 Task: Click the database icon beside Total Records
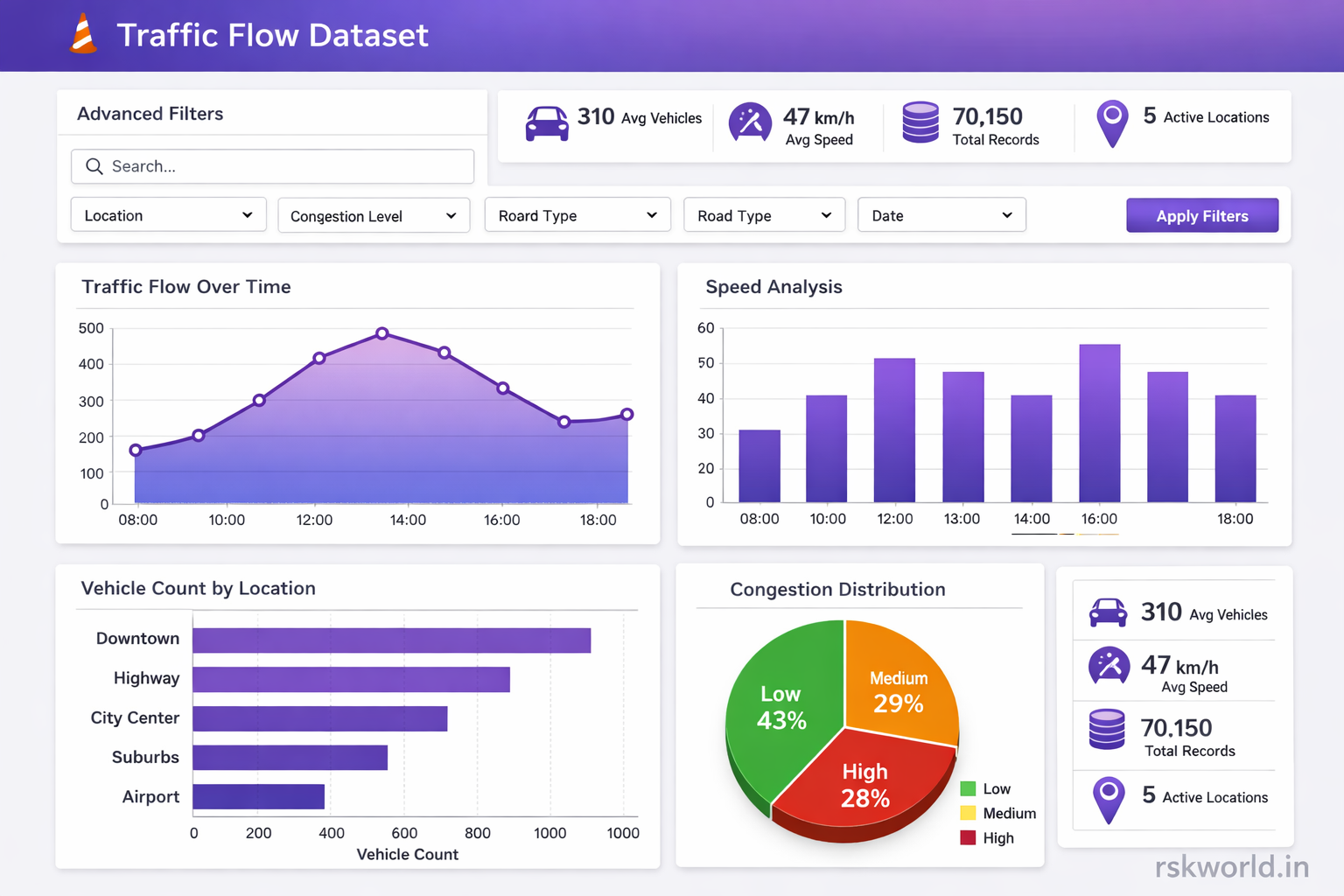pyautogui.click(x=920, y=122)
